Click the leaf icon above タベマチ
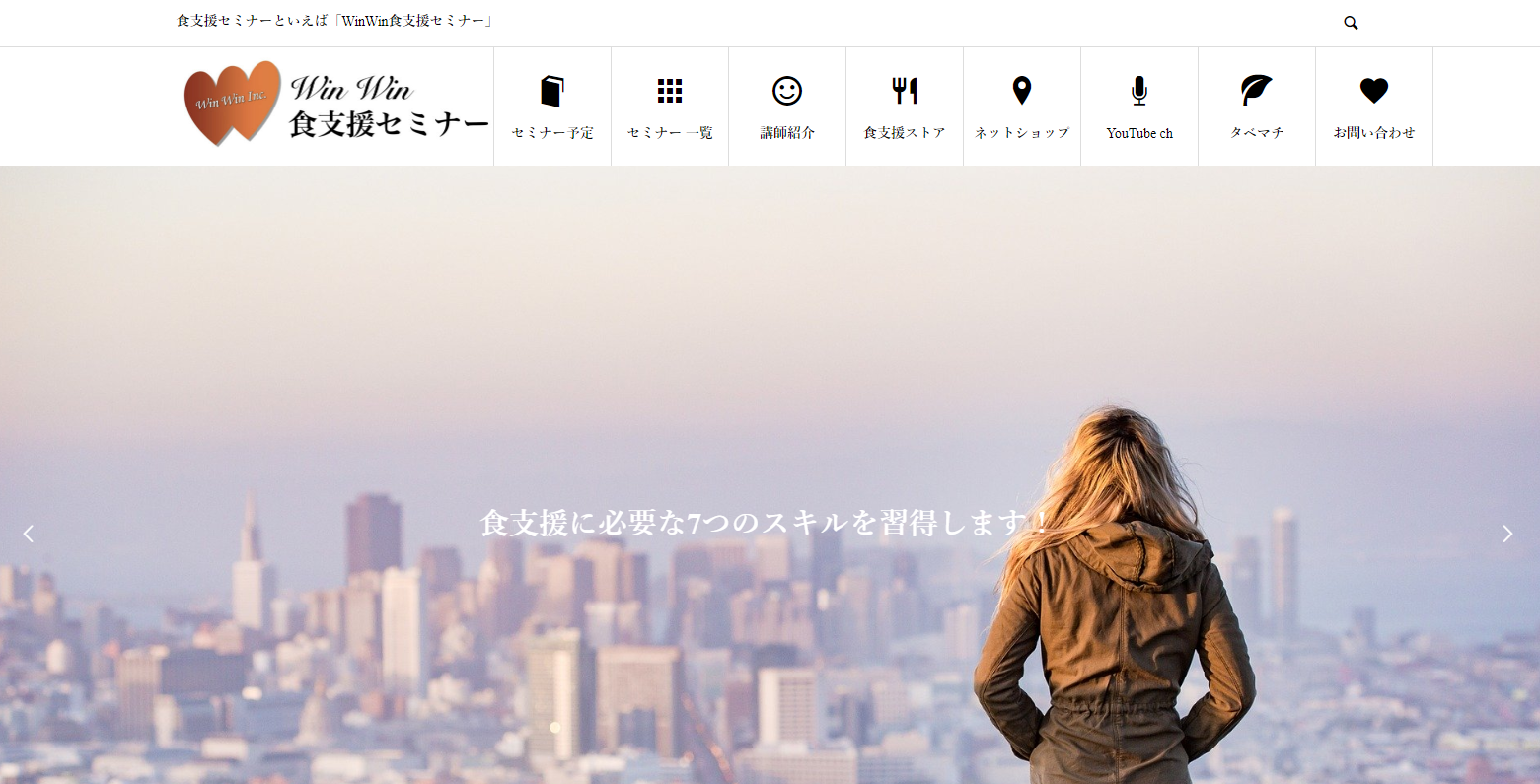The image size is (1540, 784). click(1257, 91)
